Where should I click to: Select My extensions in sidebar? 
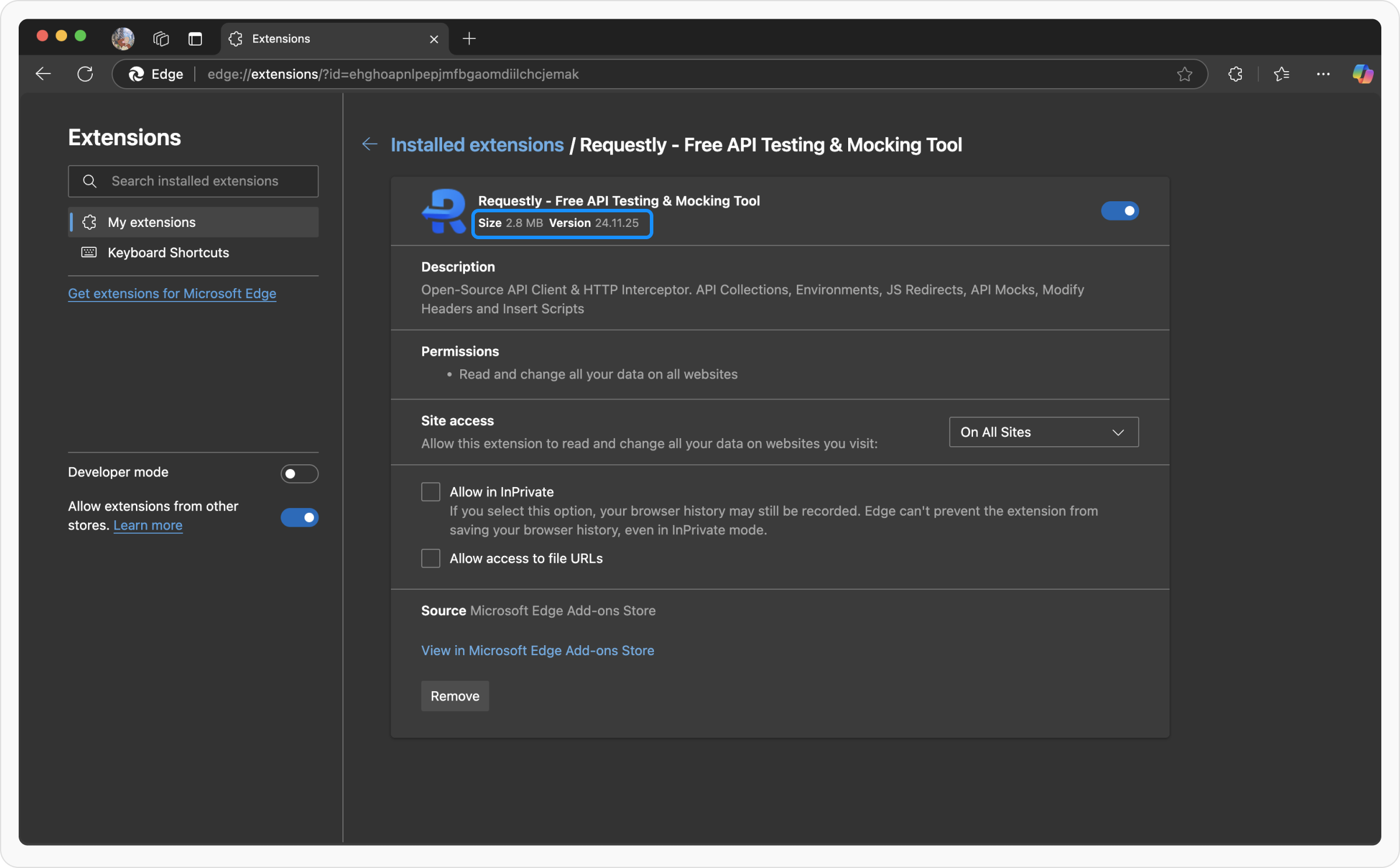pyautogui.click(x=152, y=222)
